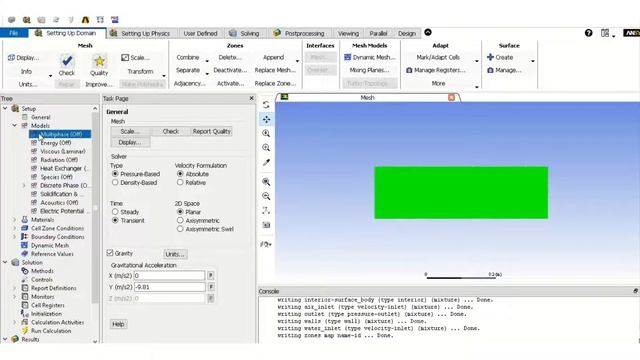Click the Reference Values tree icon
The image size is (640, 360).
(24, 254)
